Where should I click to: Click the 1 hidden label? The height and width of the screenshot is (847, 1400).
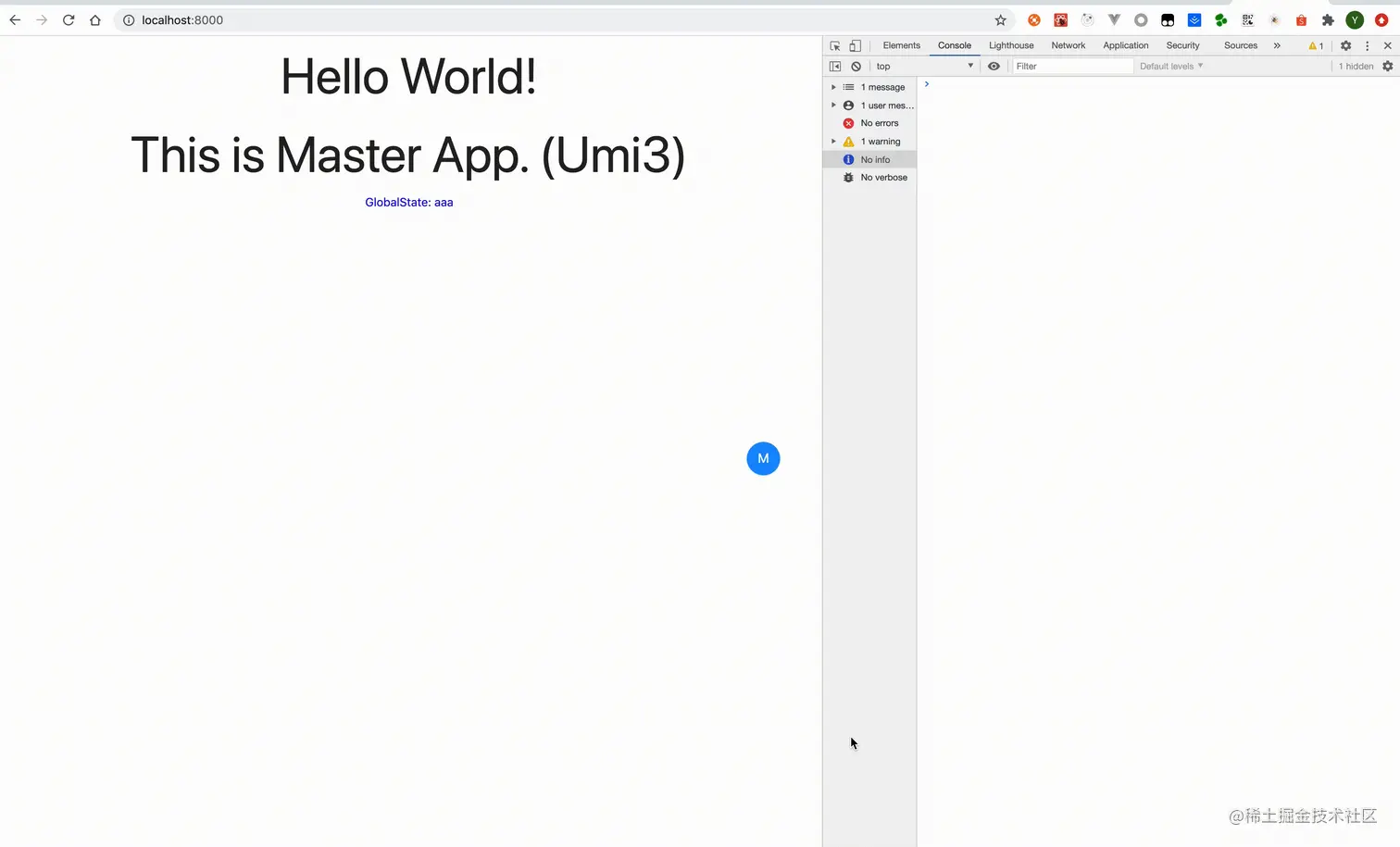coord(1356,67)
